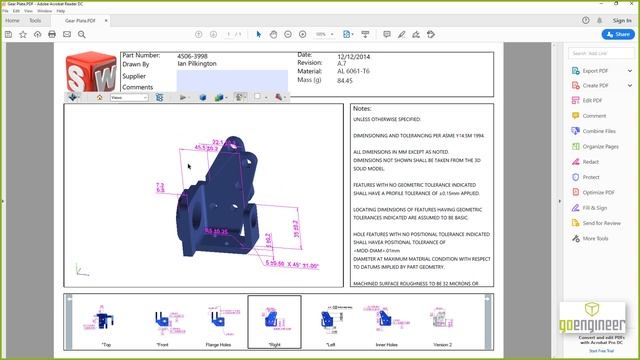The image size is (640, 360).
Task: Open the File menu
Action: 5,11
